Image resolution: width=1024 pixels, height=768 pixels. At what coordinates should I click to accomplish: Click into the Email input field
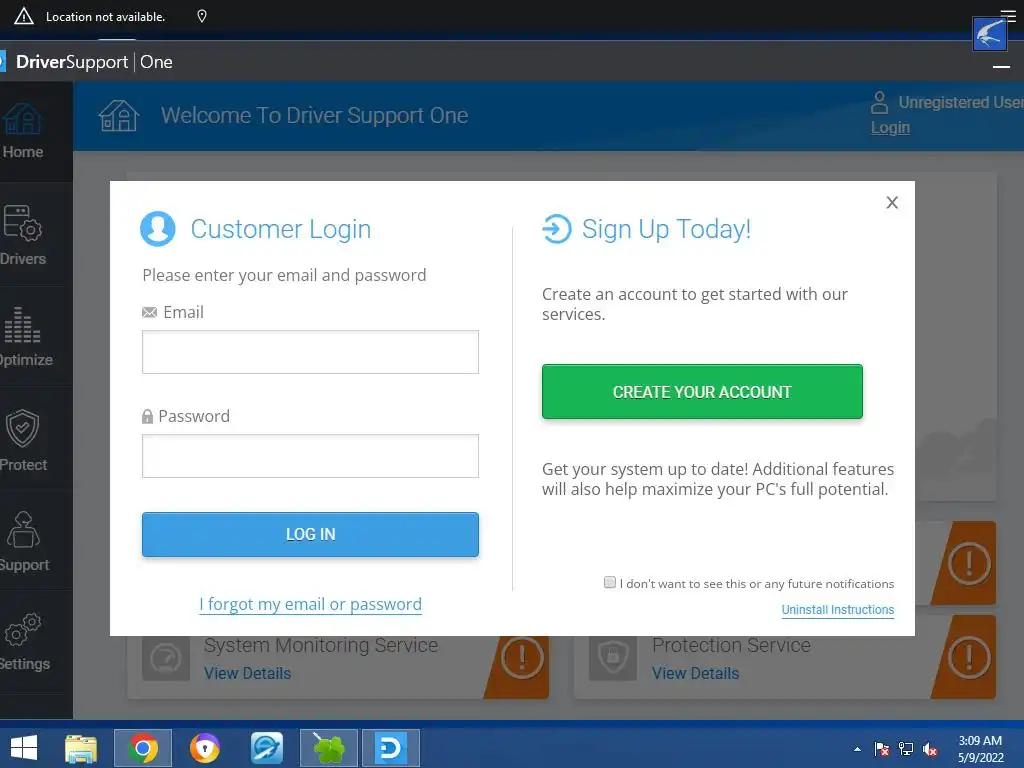click(x=310, y=352)
